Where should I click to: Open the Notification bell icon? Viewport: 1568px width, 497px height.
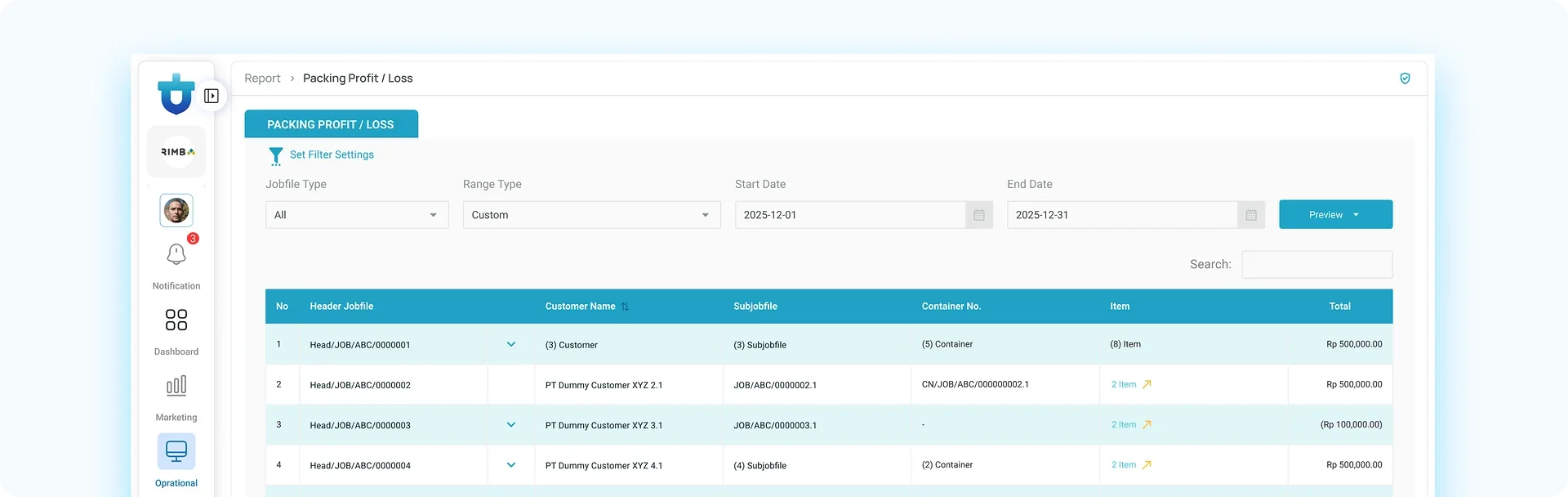(176, 254)
